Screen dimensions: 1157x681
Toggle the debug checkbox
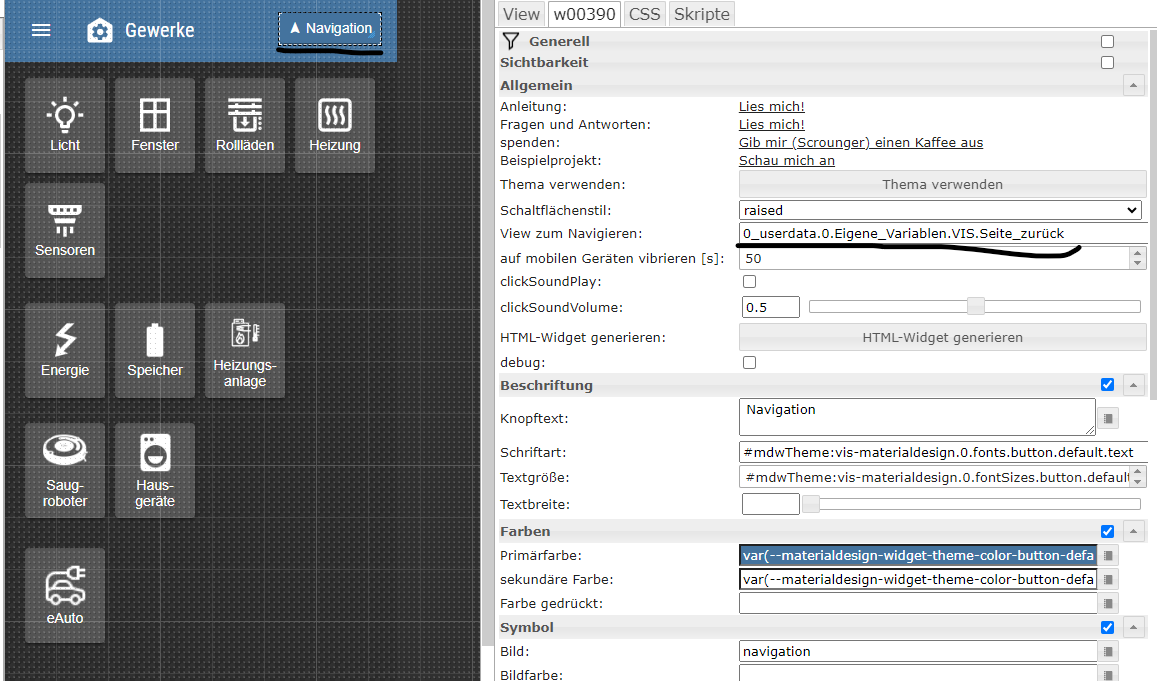749,362
